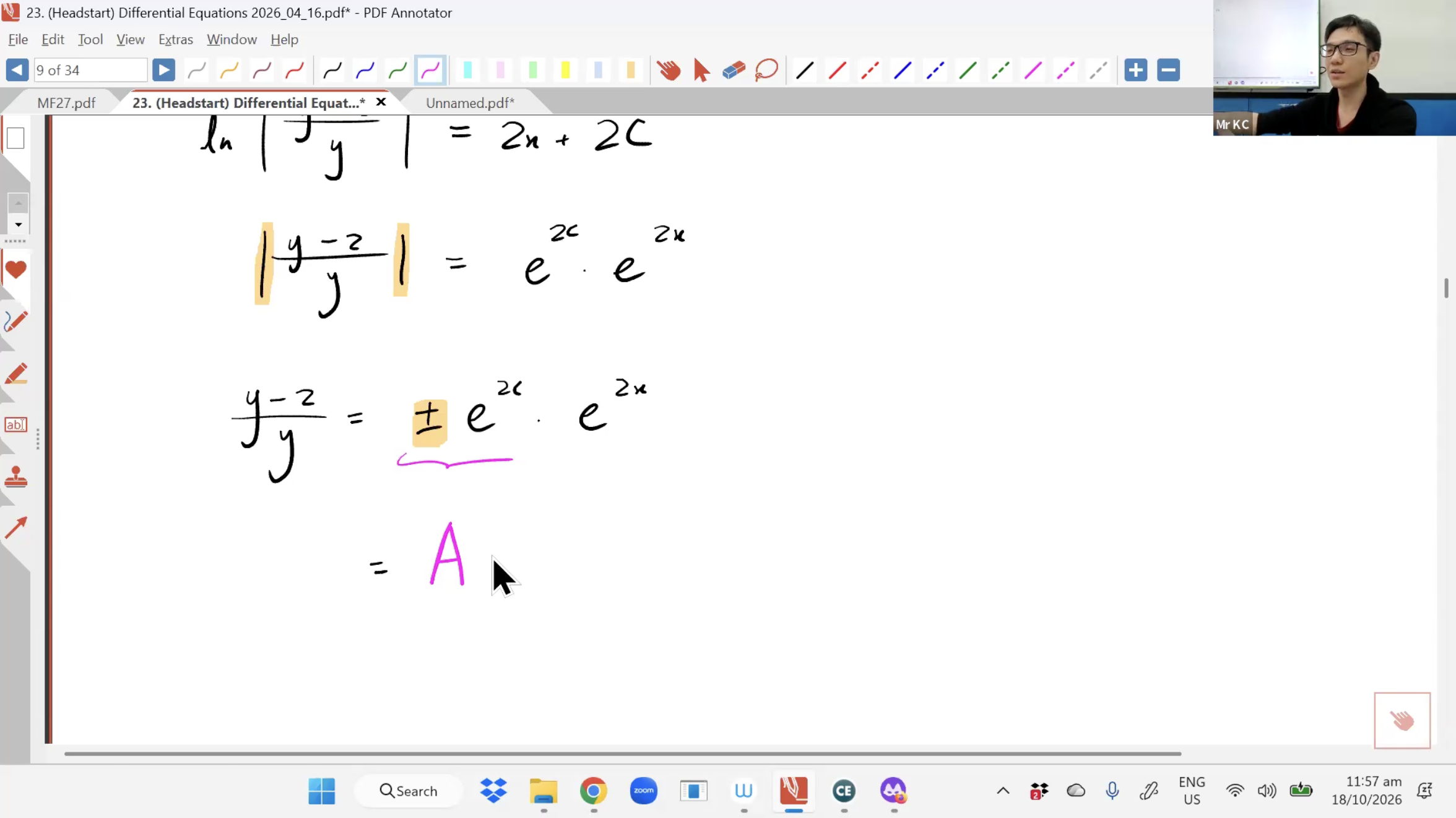
Task: Open the Tool menu
Action: pyautogui.click(x=90, y=39)
